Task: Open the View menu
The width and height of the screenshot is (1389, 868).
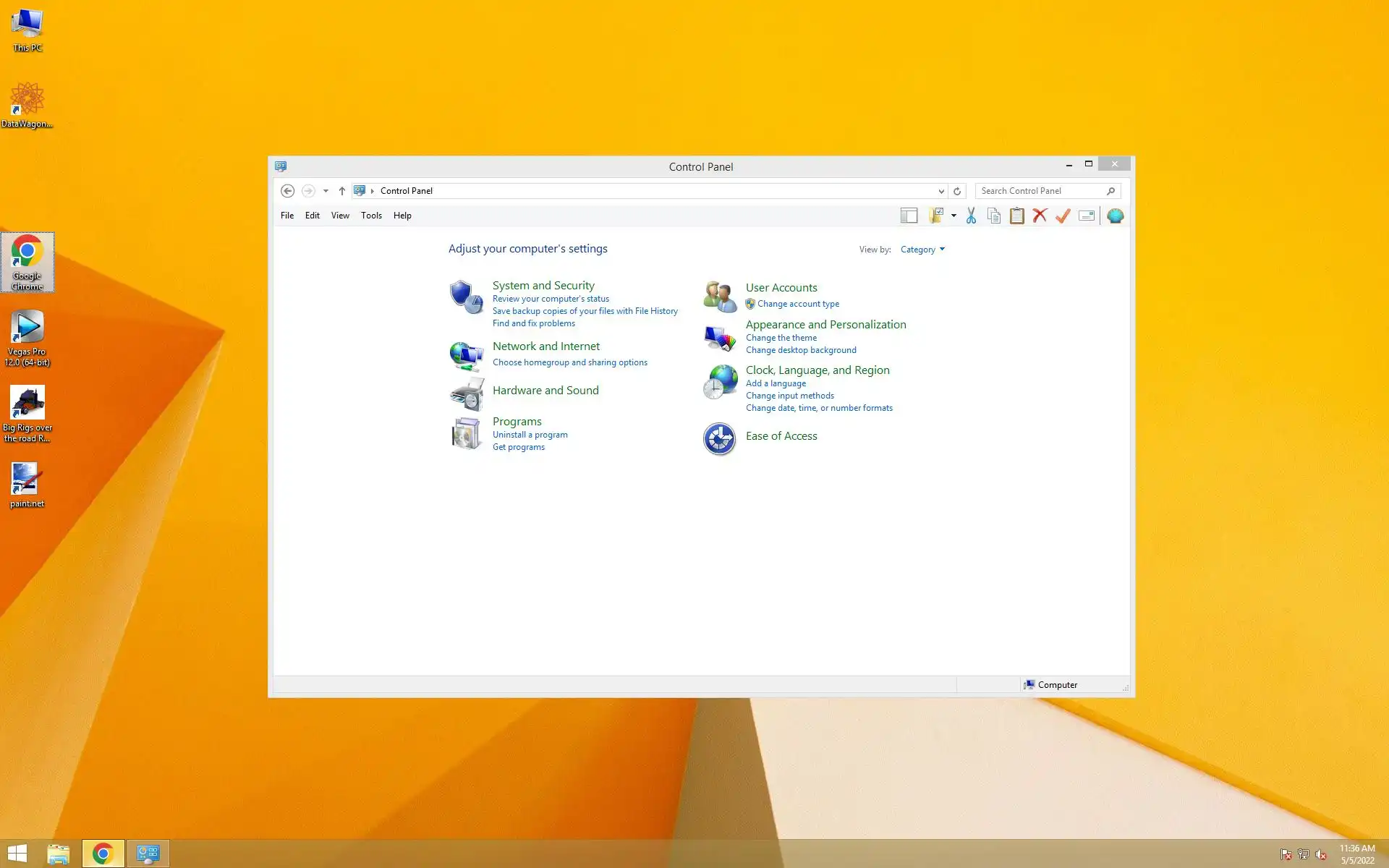Action: (340, 216)
